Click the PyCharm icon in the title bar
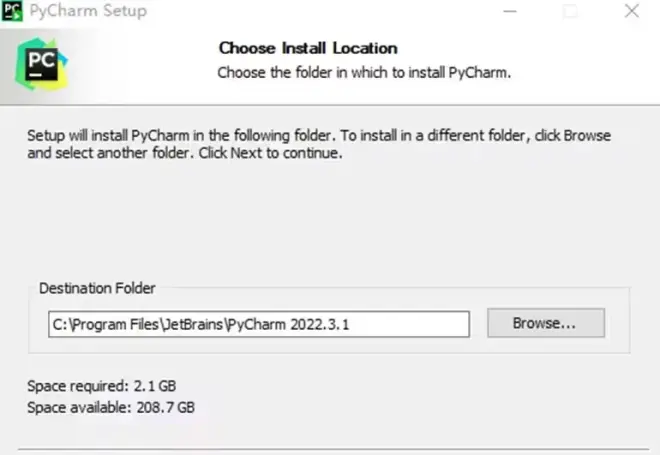 13,11
